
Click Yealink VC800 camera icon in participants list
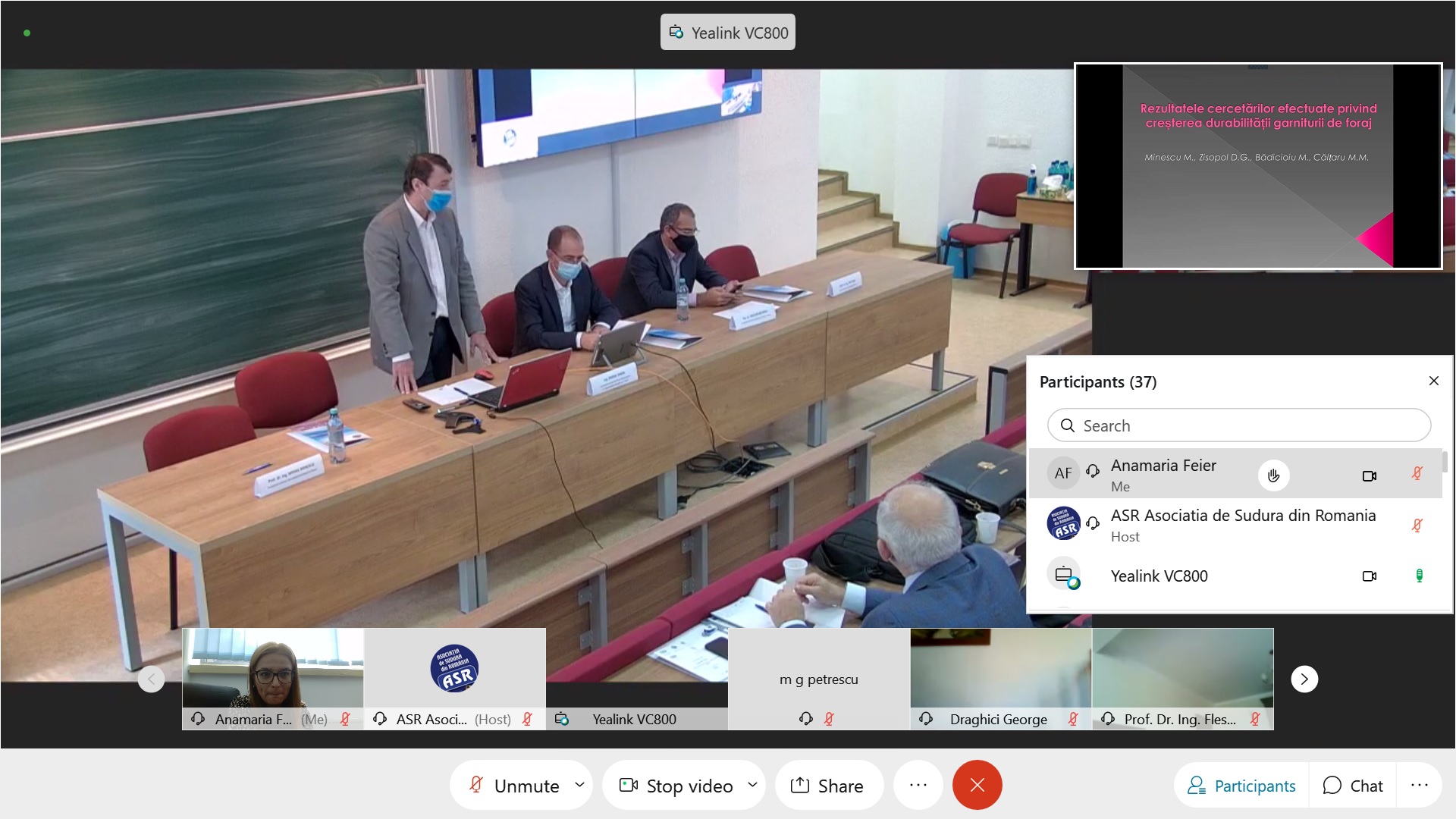1369,576
